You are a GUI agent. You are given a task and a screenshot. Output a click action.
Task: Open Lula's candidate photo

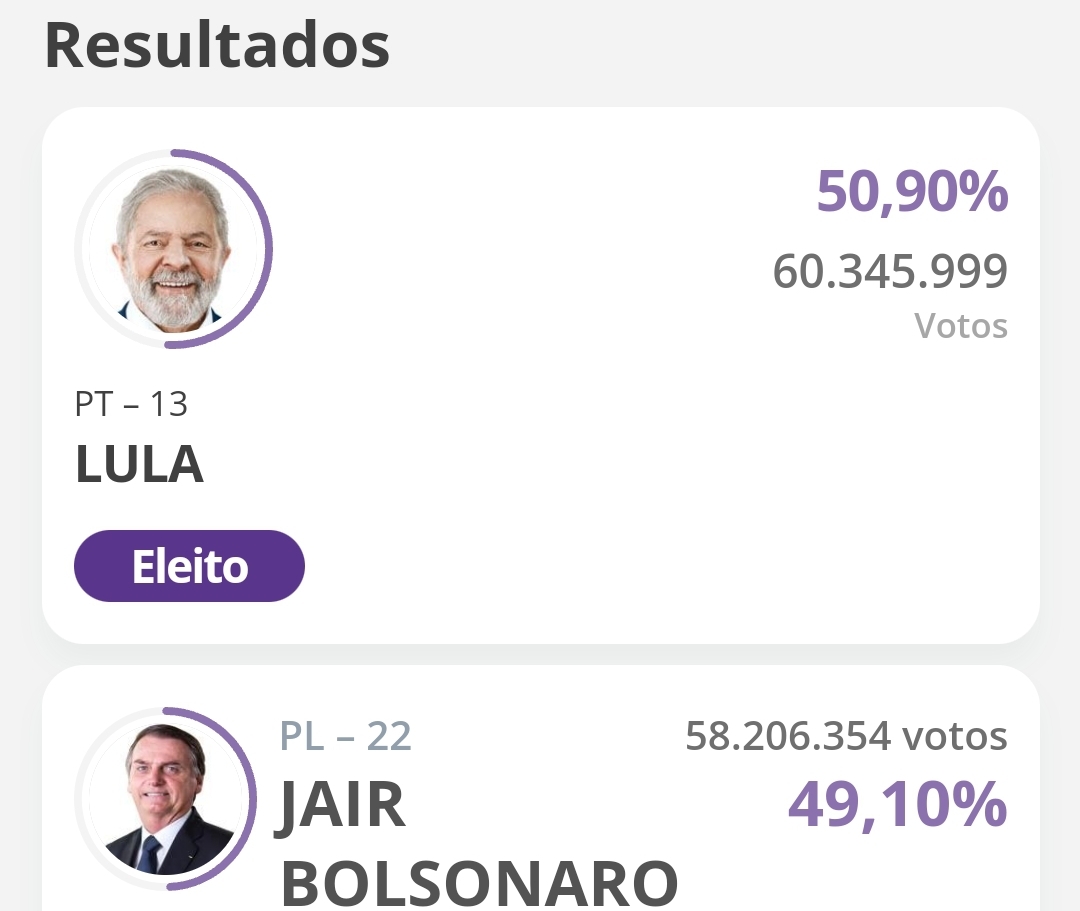[172, 249]
